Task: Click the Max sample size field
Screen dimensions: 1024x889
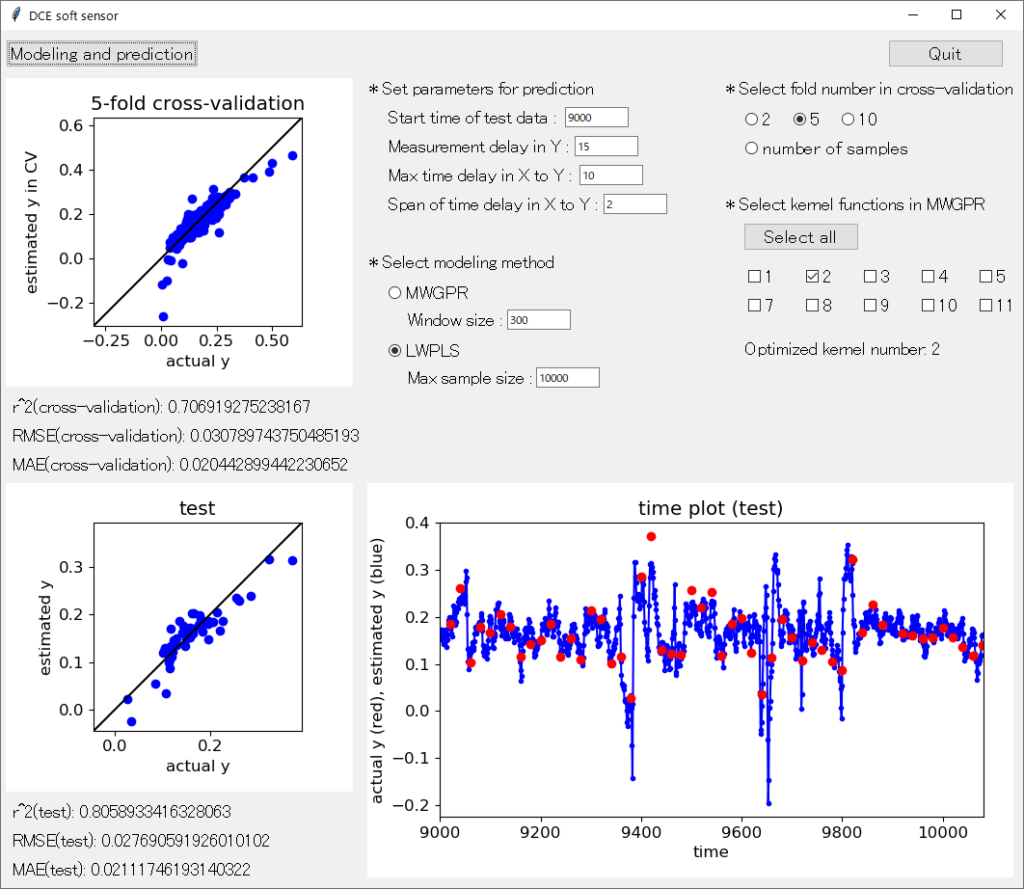Action: pos(568,378)
